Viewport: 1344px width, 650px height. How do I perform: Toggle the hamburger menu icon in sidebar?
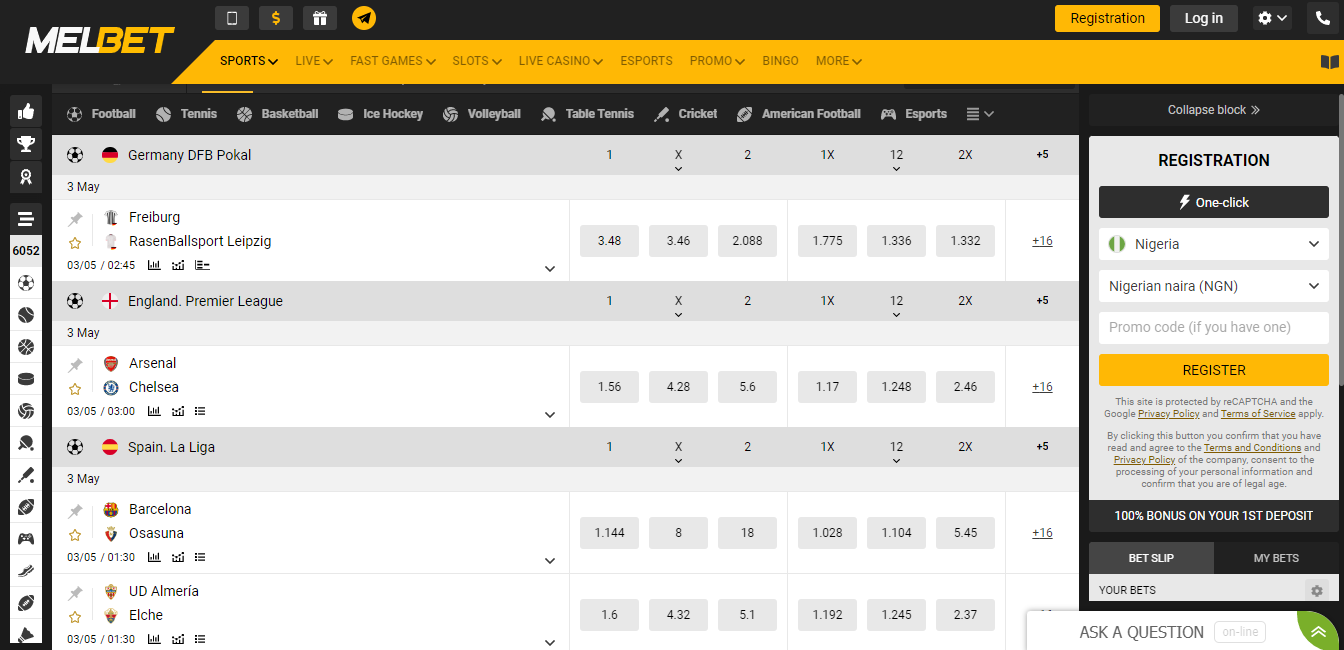click(x=26, y=219)
